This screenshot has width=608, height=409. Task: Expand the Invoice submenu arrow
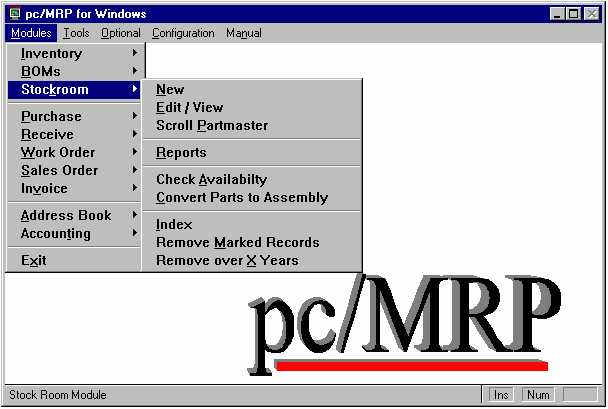[x=135, y=188]
